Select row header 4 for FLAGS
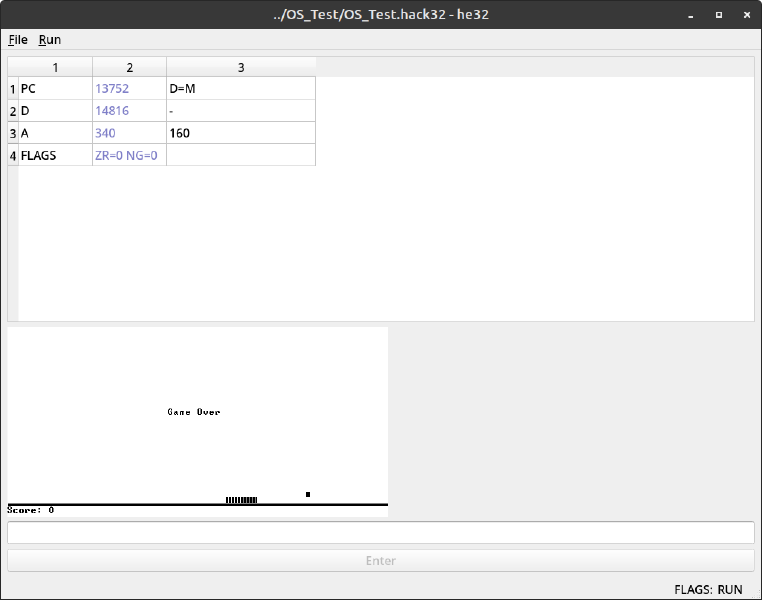 13,155
